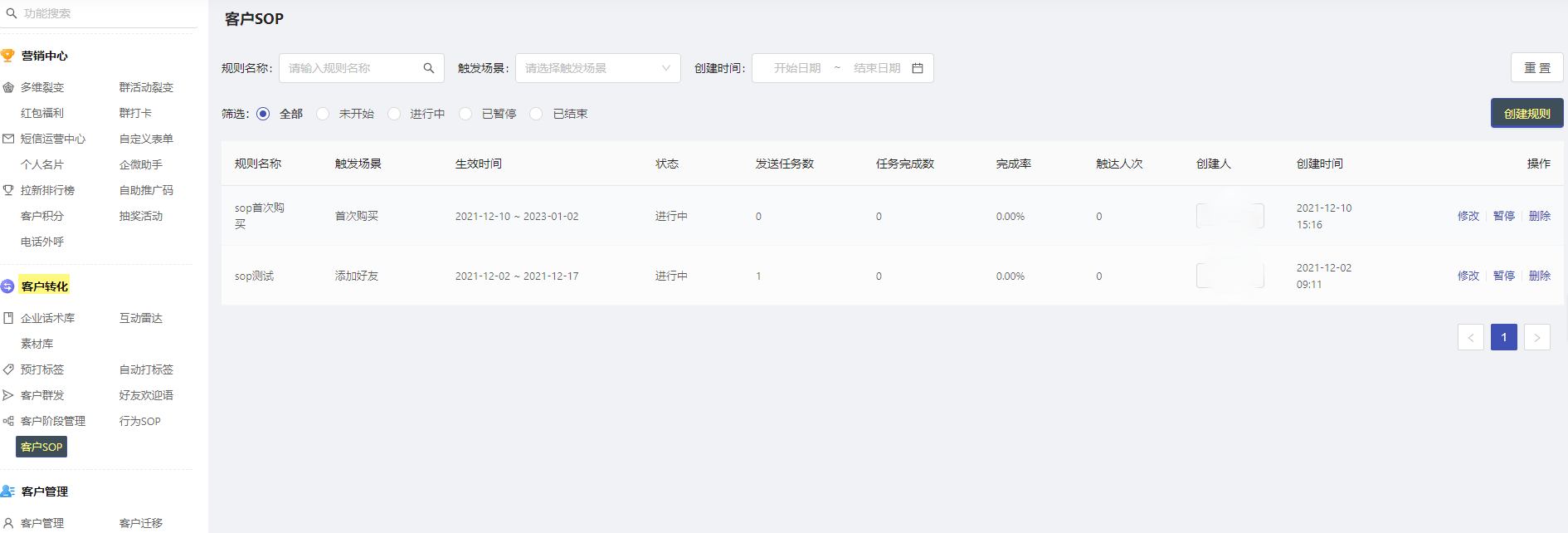The width and height of the screenshot is (1568, 533).
Task: Click the 发送任务数 column header
Action: click(x=785, y=164)
